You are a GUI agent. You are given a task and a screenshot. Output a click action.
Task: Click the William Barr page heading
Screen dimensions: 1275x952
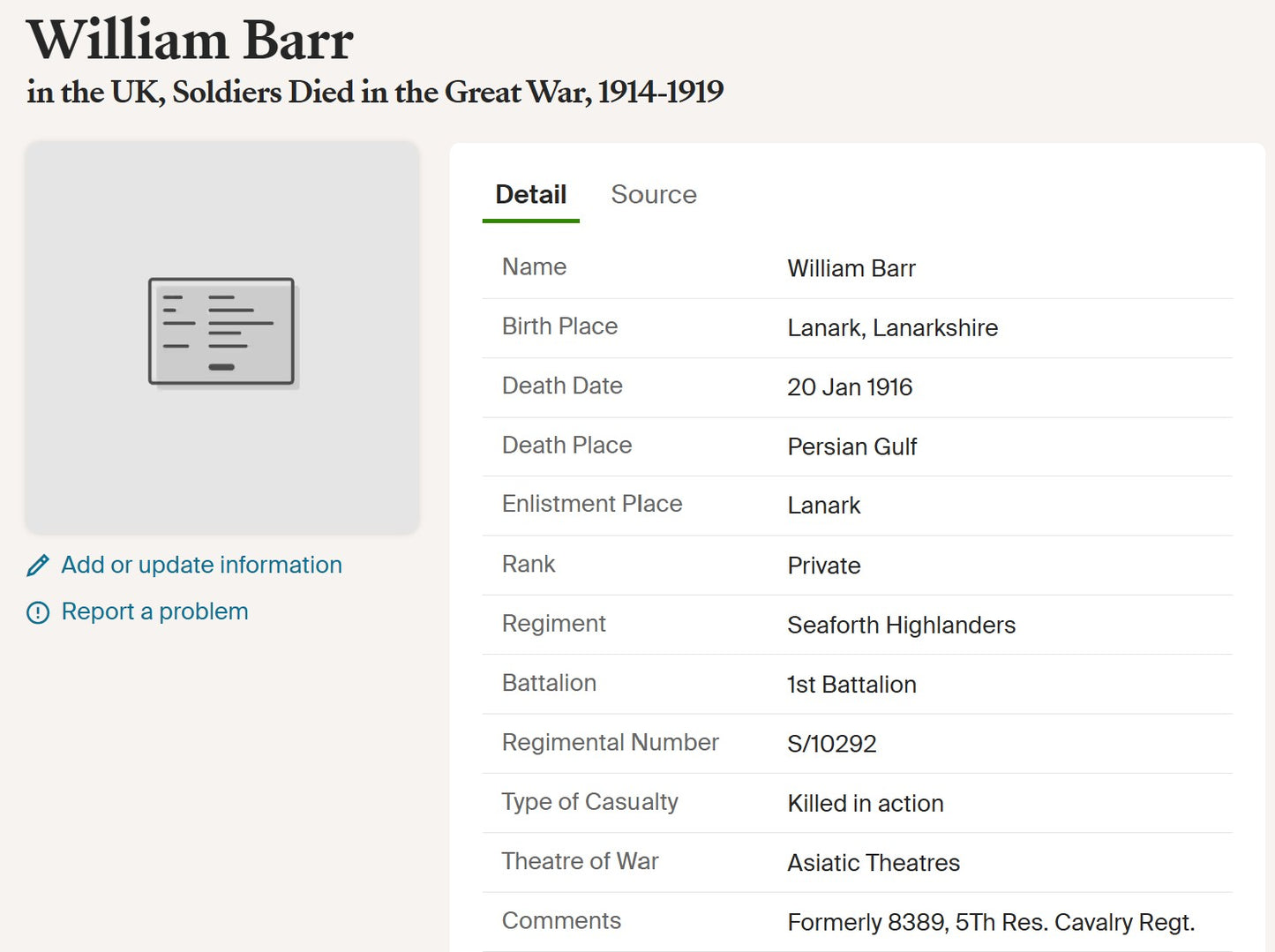(190, 41)
